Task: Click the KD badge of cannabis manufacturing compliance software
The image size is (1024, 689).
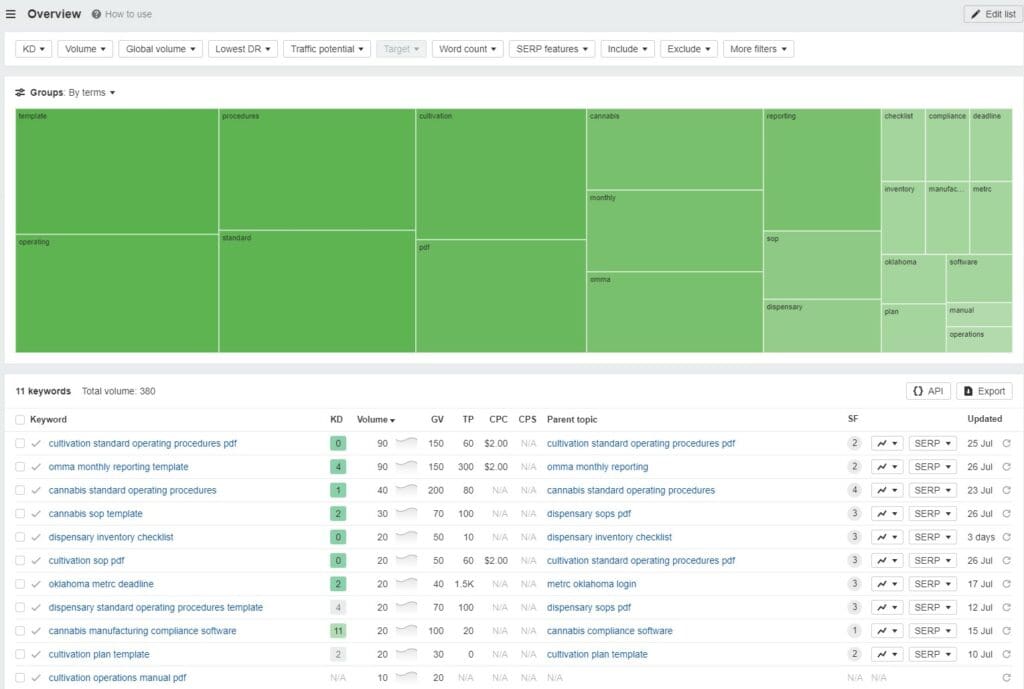Action: coord(338,630)
